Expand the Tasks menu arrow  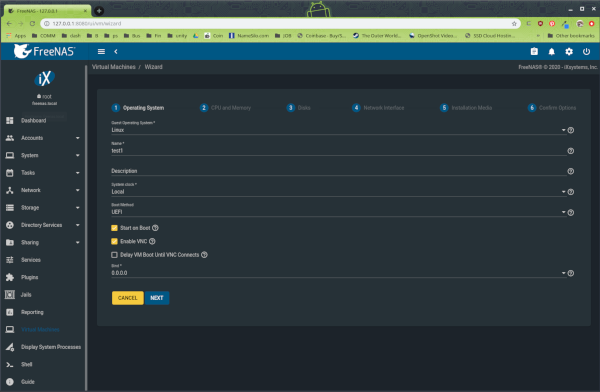[78, 173]
